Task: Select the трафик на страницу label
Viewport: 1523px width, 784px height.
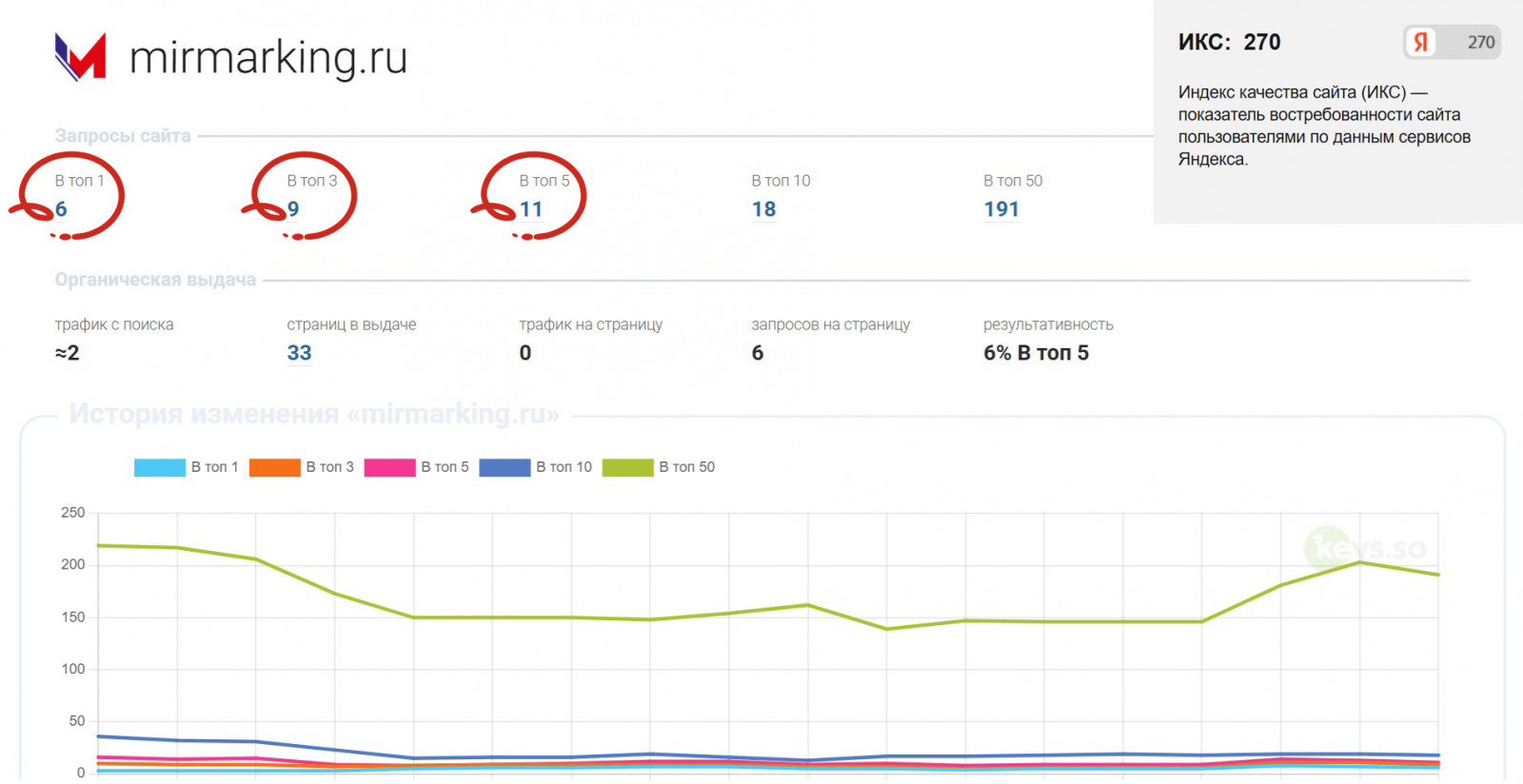Action: (590, 324)
